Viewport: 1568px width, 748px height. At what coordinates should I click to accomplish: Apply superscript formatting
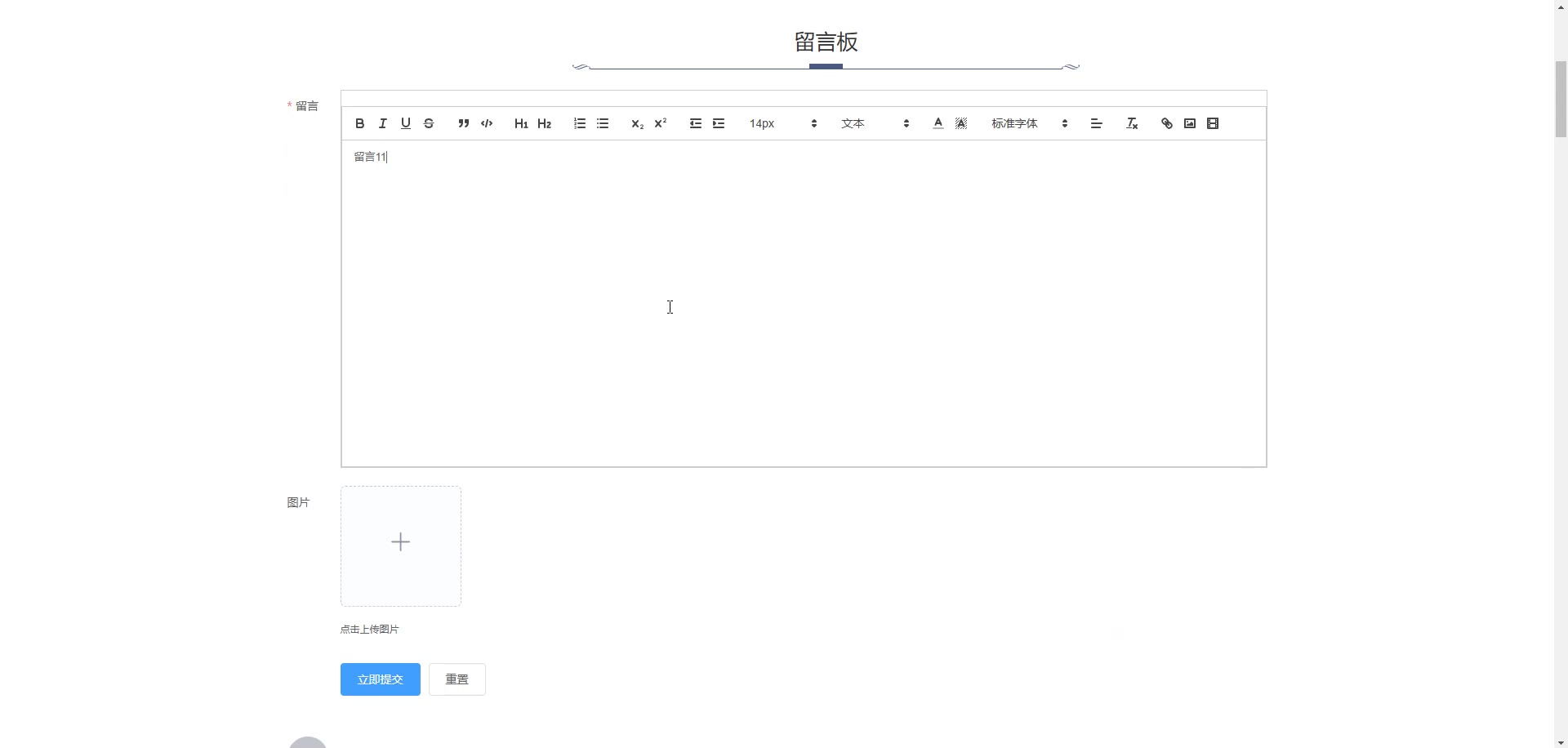tap(661, 123)
